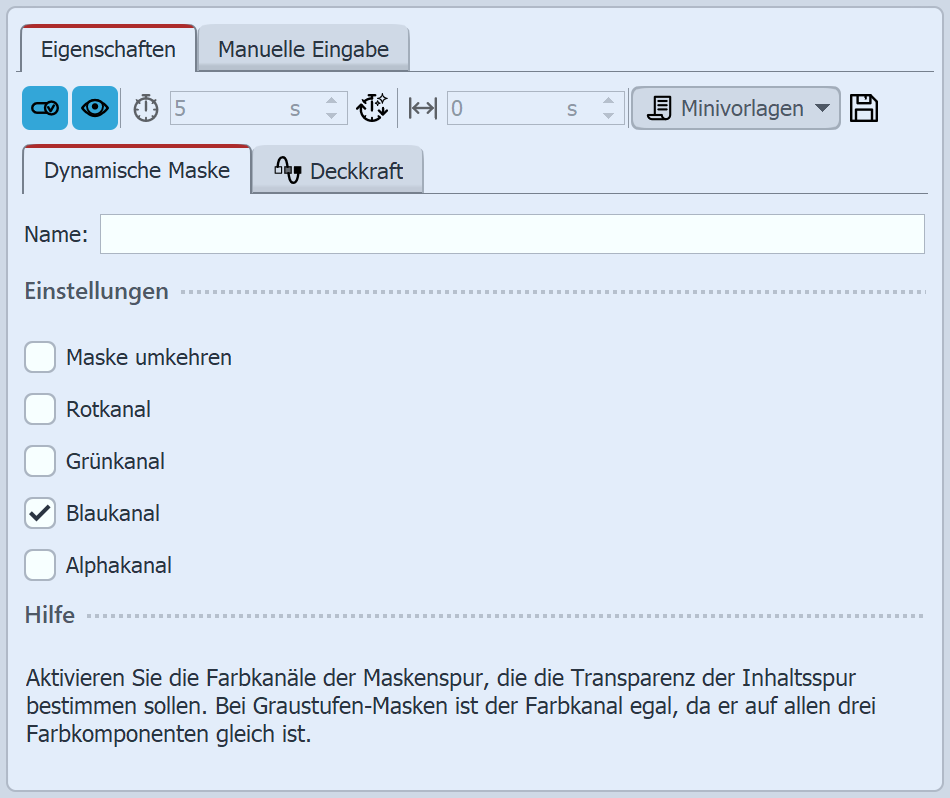Check the Rotkanal option

tap(40, 409)
